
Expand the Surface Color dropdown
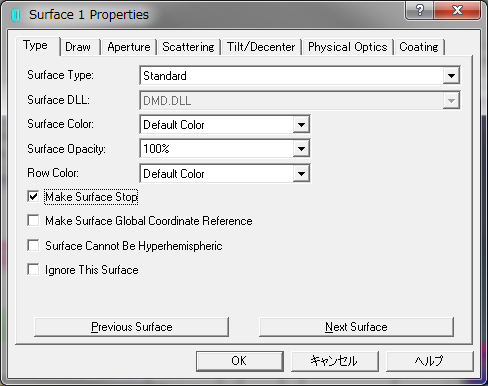pos(301,125)
